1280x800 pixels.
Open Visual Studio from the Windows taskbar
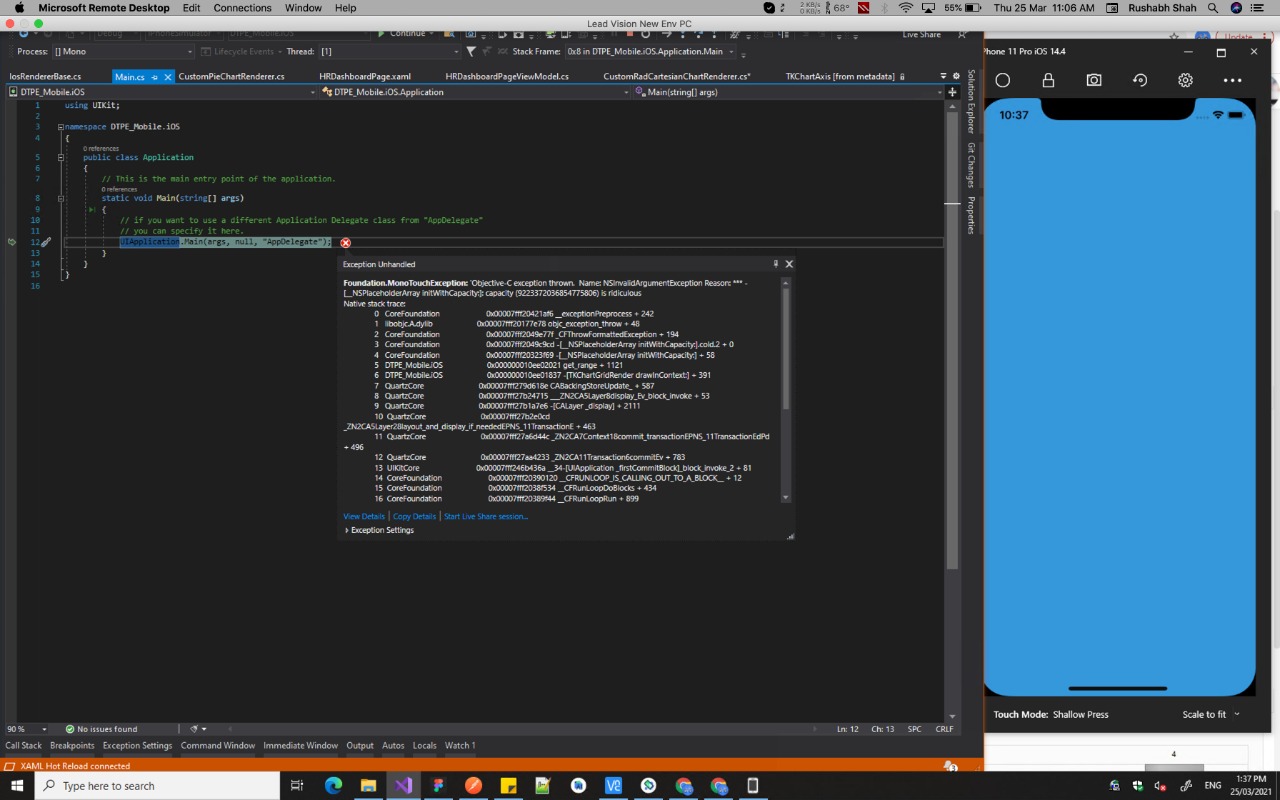point(403,786)
